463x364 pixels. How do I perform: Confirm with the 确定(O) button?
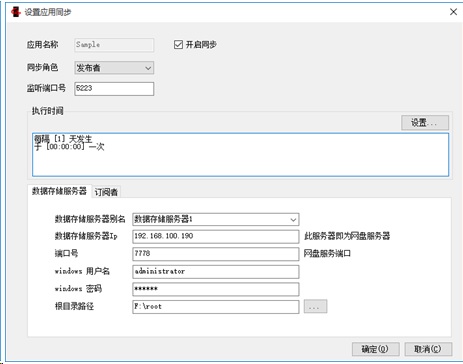[375, 349]
